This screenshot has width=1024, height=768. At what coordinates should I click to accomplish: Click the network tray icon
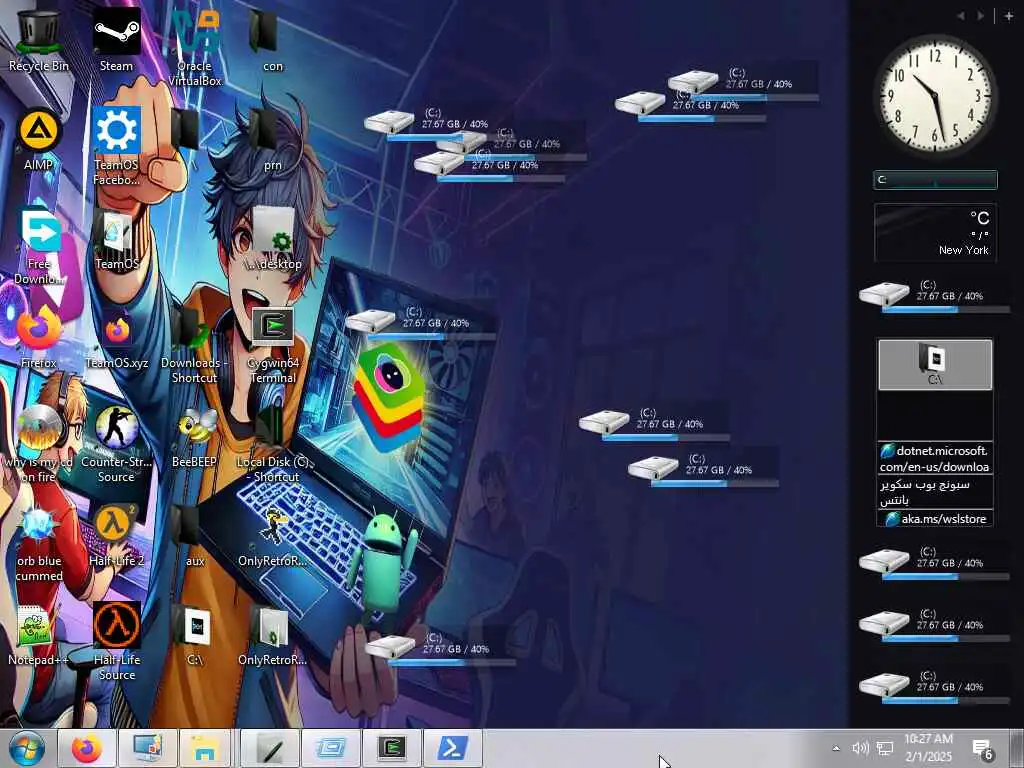[885, 748]
